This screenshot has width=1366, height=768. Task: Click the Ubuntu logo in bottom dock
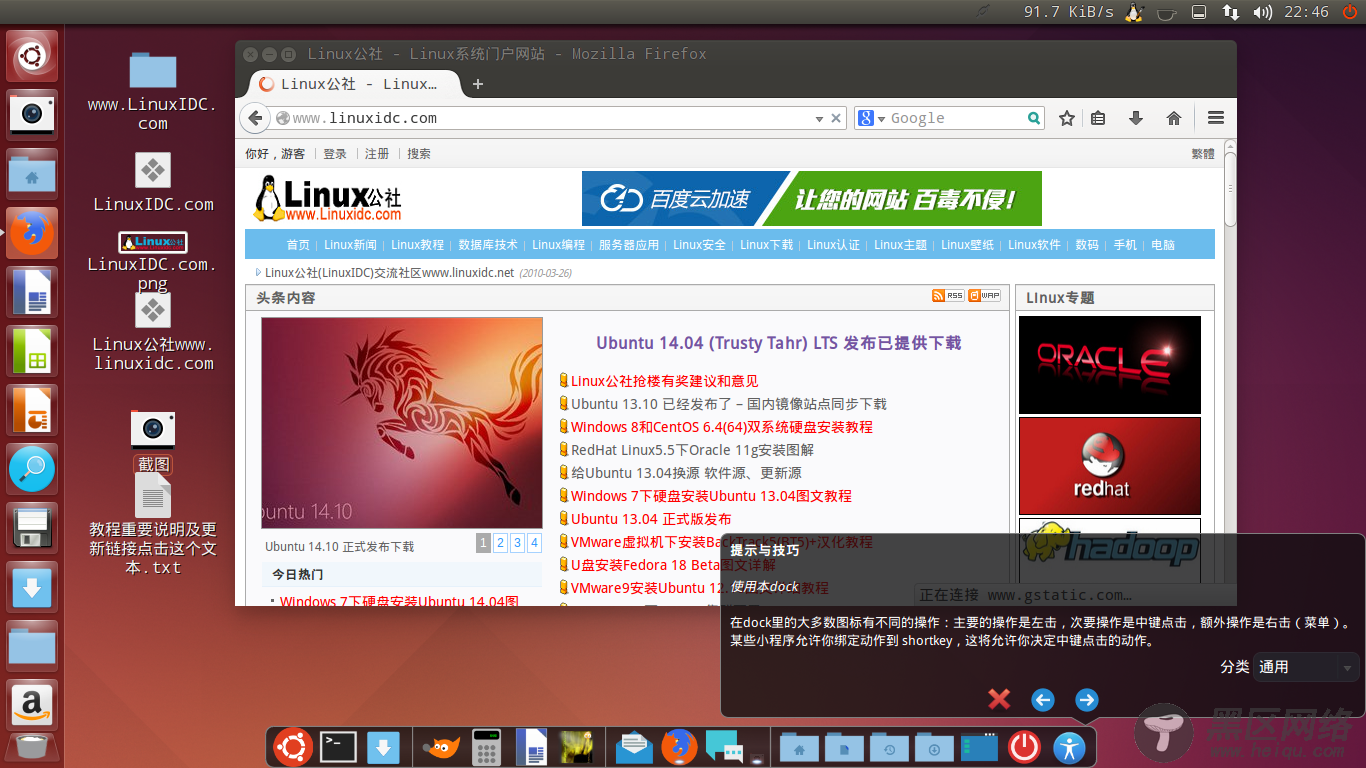coord(294,746)
